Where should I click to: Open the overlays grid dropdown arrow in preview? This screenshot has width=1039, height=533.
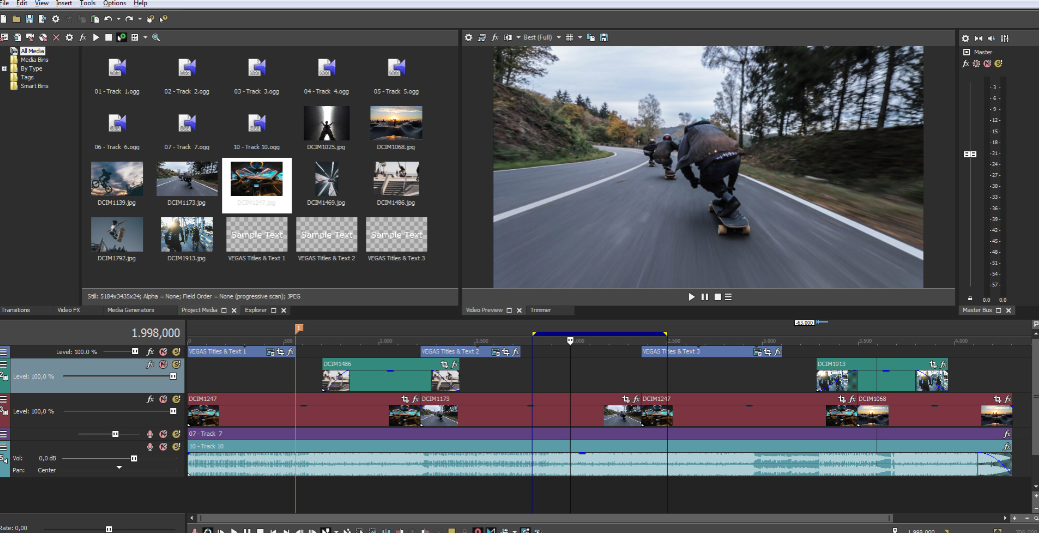pyautogui.click(x=582, y=37)
